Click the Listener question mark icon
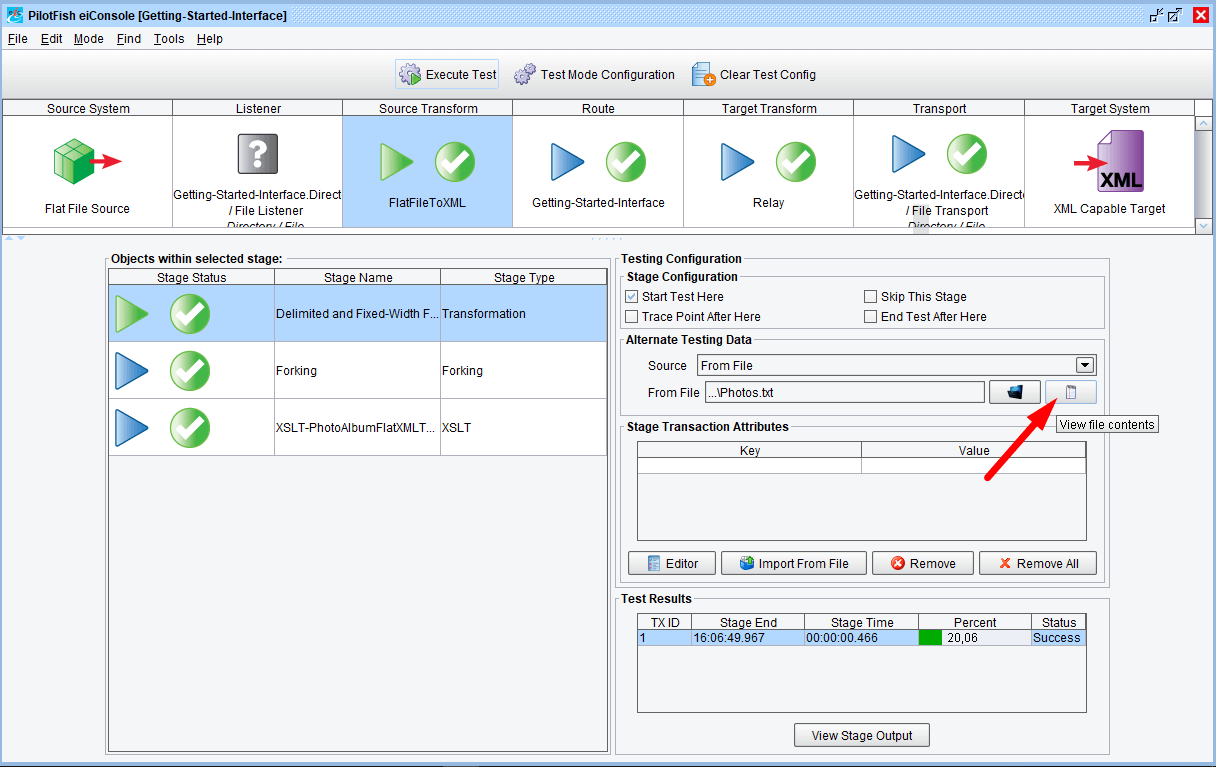 click(258, 154)
